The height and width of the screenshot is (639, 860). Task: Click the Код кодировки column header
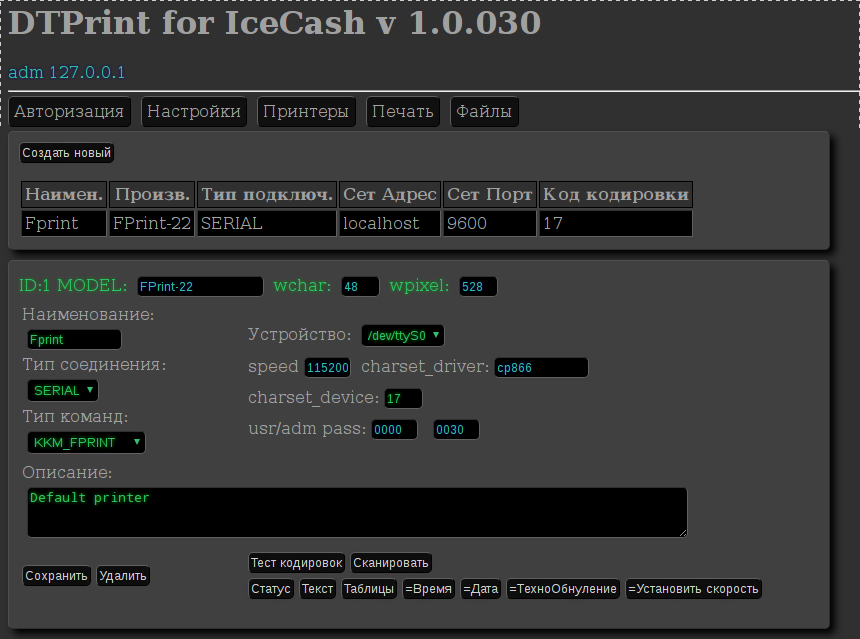coord(615,194)
